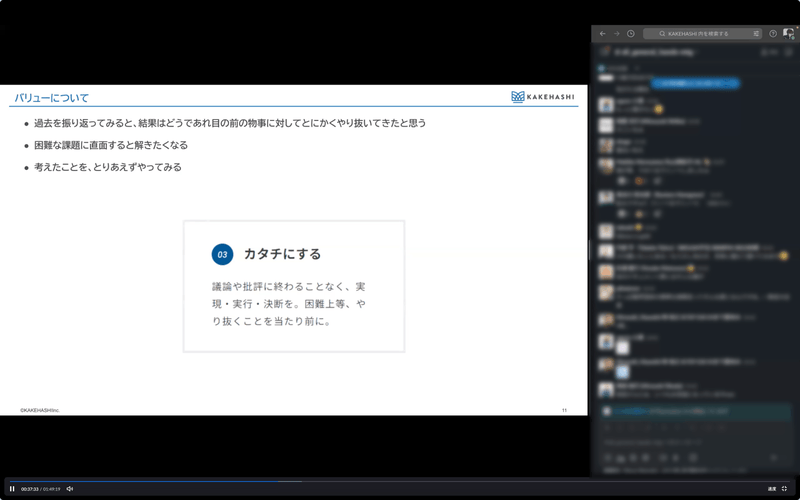Click the bullet 考えたことを、とりあえずやってみる
Viewport: 800px width, 500px height.
pyautogui.click(x=108, y=167)
